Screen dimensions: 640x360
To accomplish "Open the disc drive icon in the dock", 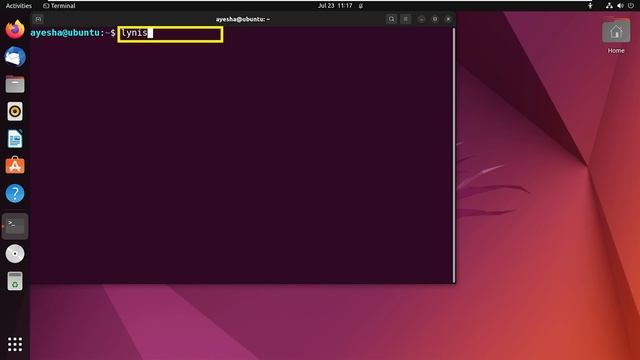I will coord(15,253).
